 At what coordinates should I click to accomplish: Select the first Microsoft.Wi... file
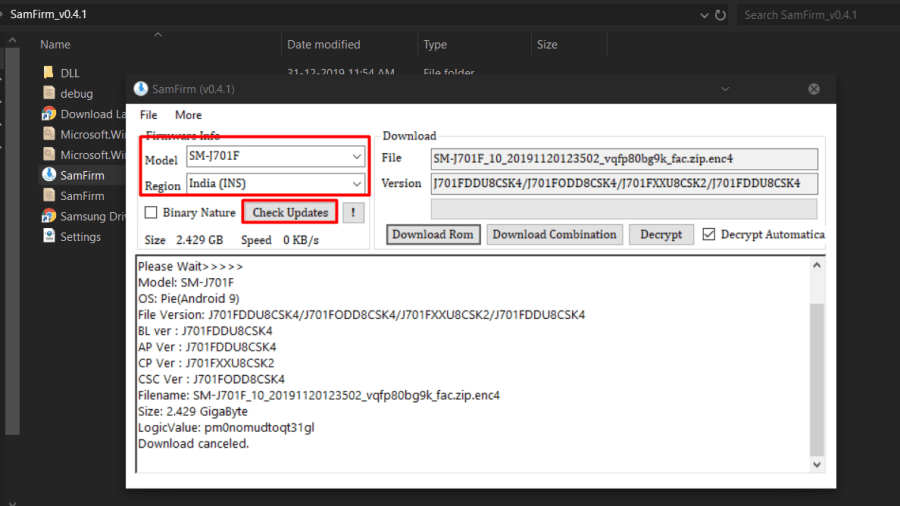click(84, 134)
